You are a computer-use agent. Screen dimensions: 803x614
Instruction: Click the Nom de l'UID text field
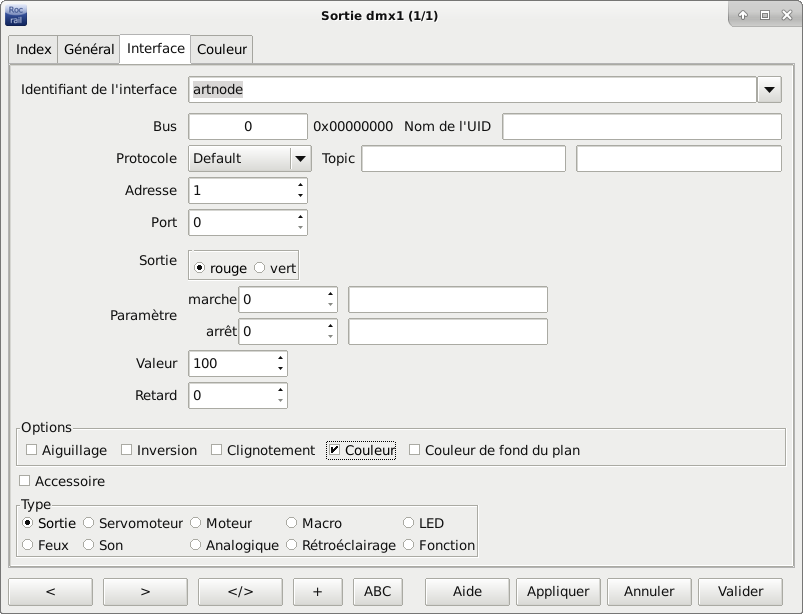click(x=641, y=127)
